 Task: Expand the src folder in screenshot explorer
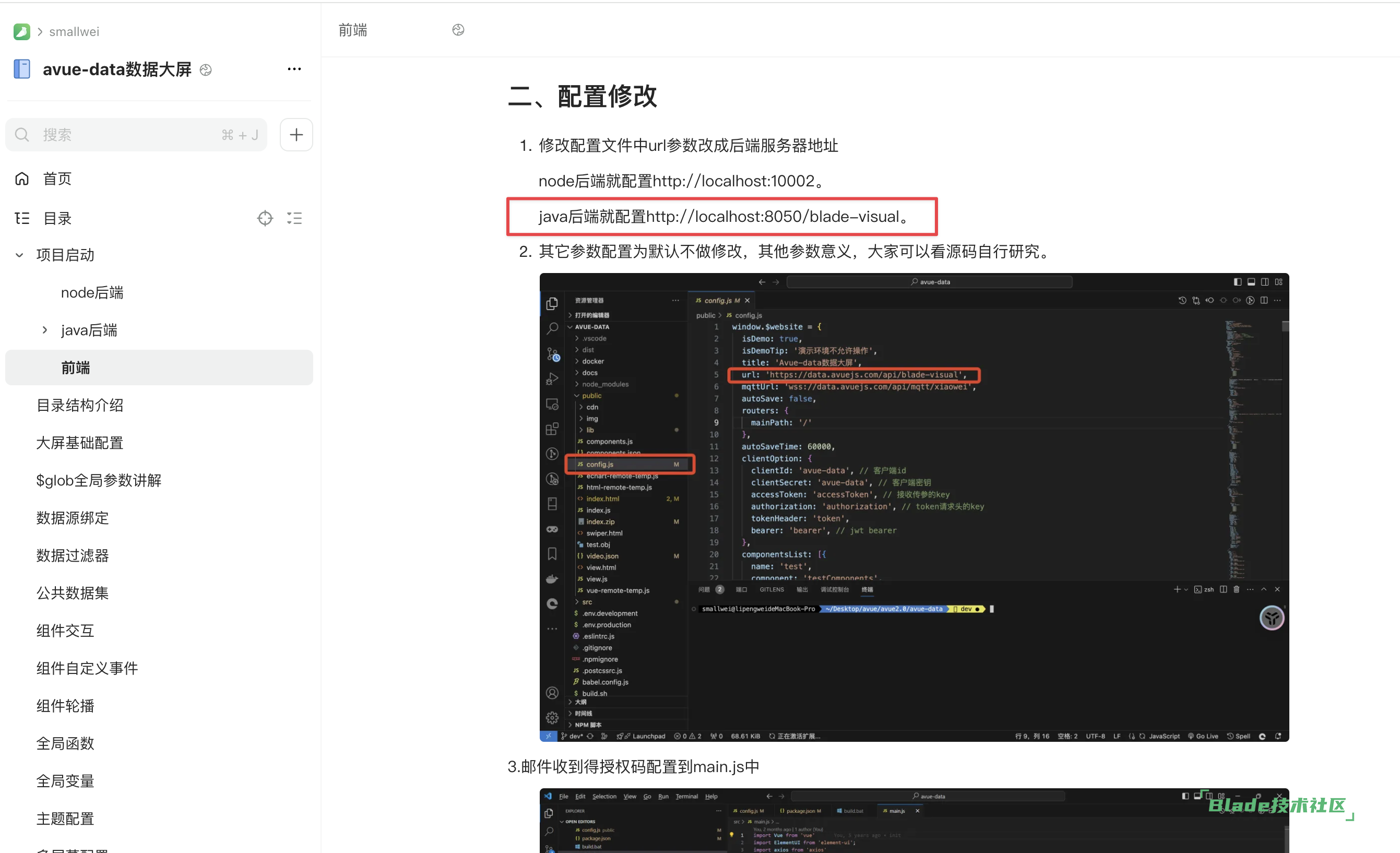point(586,602)
